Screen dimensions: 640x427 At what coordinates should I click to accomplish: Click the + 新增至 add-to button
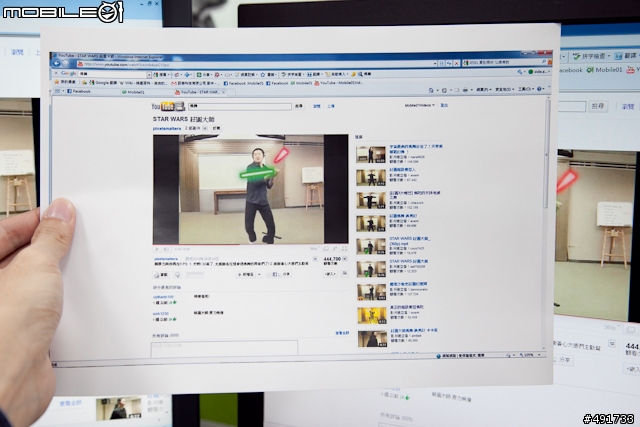pyautogui.click(x=246, y=275)
